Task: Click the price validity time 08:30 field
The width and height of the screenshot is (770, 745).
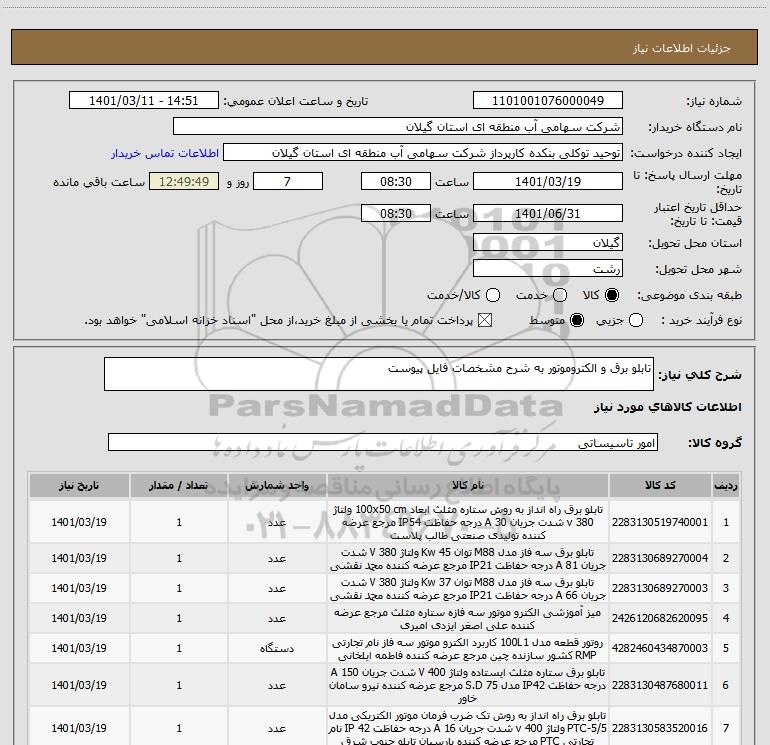Action: [396, 214]
